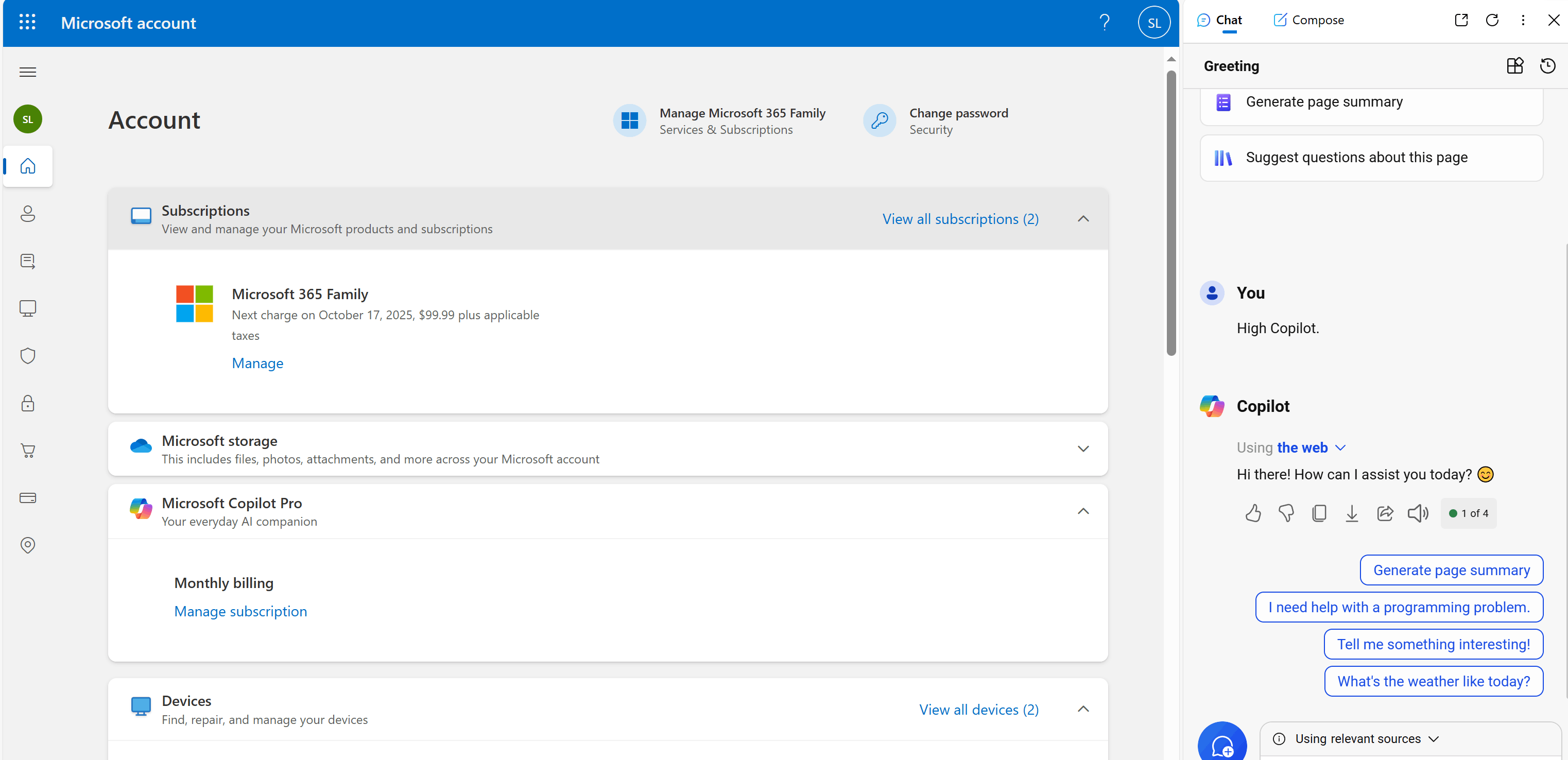Click the thumbs up icon on Copilot reply

pyautogui.click(x=1253, y=513)
